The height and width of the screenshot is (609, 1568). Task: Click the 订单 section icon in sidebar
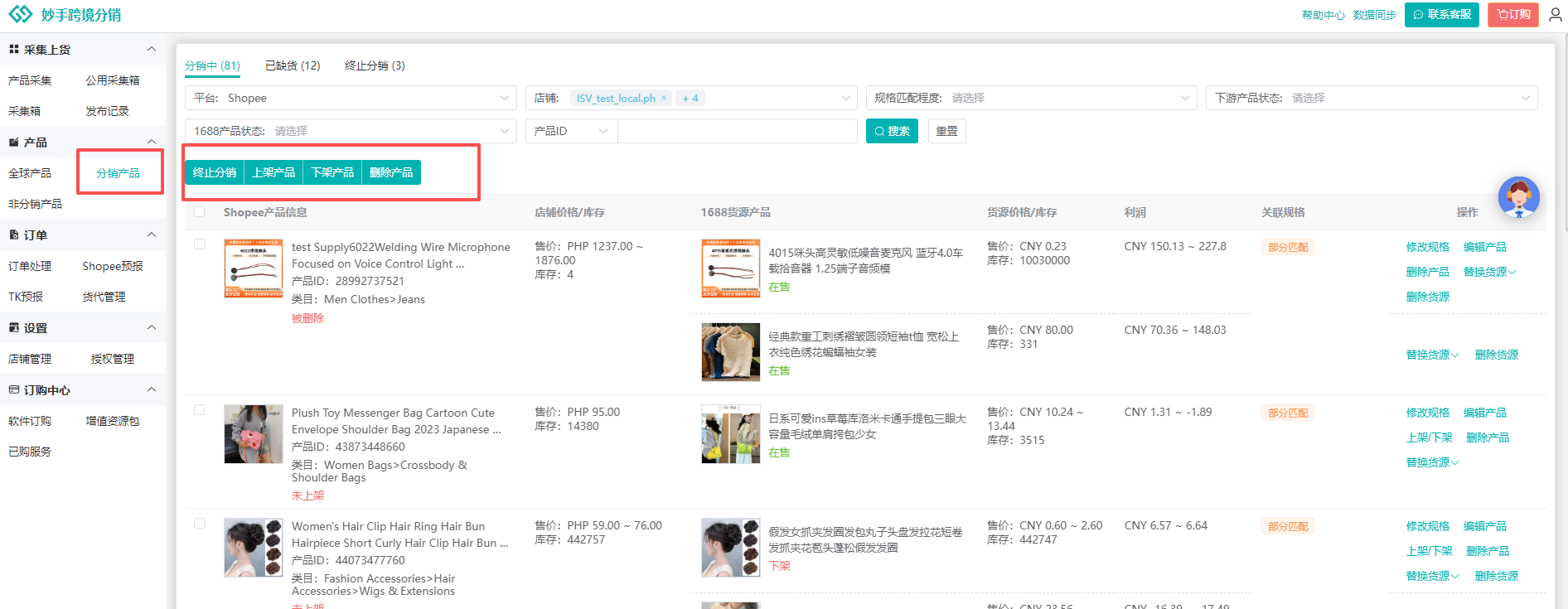click(x=14, y=235)
